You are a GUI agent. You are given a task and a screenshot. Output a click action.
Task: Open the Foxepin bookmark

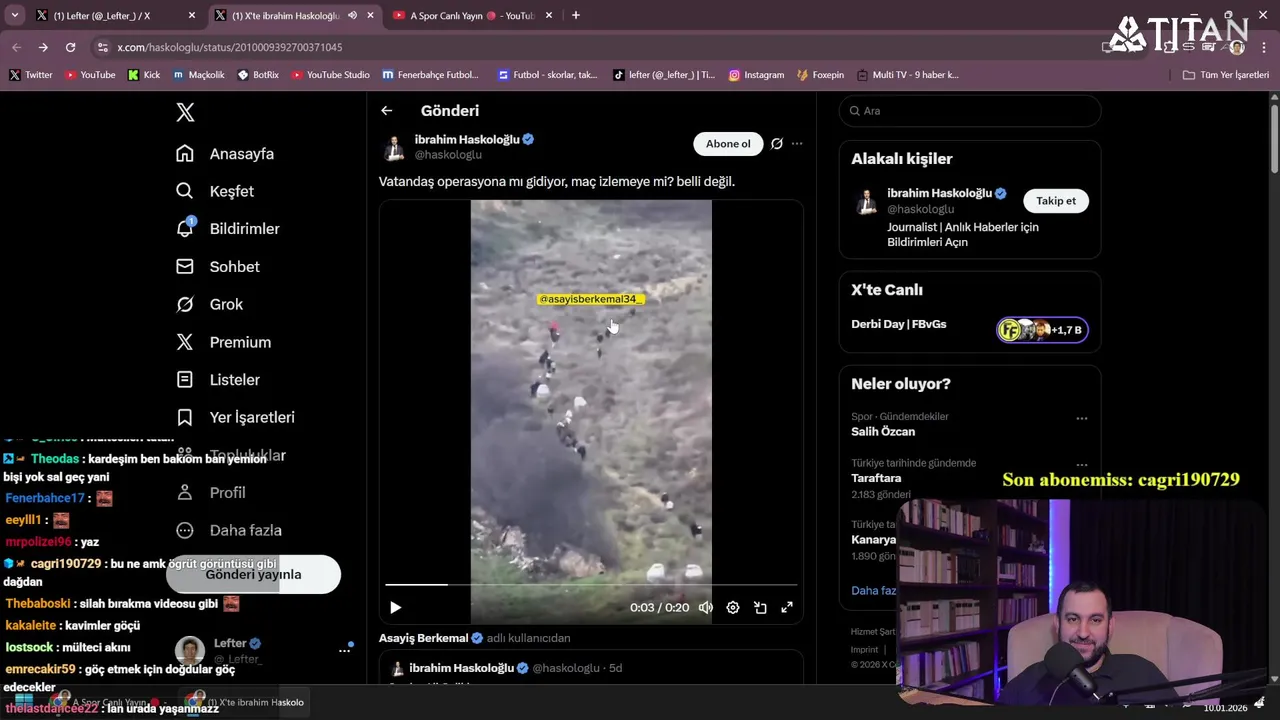click(x=821, y=75)
